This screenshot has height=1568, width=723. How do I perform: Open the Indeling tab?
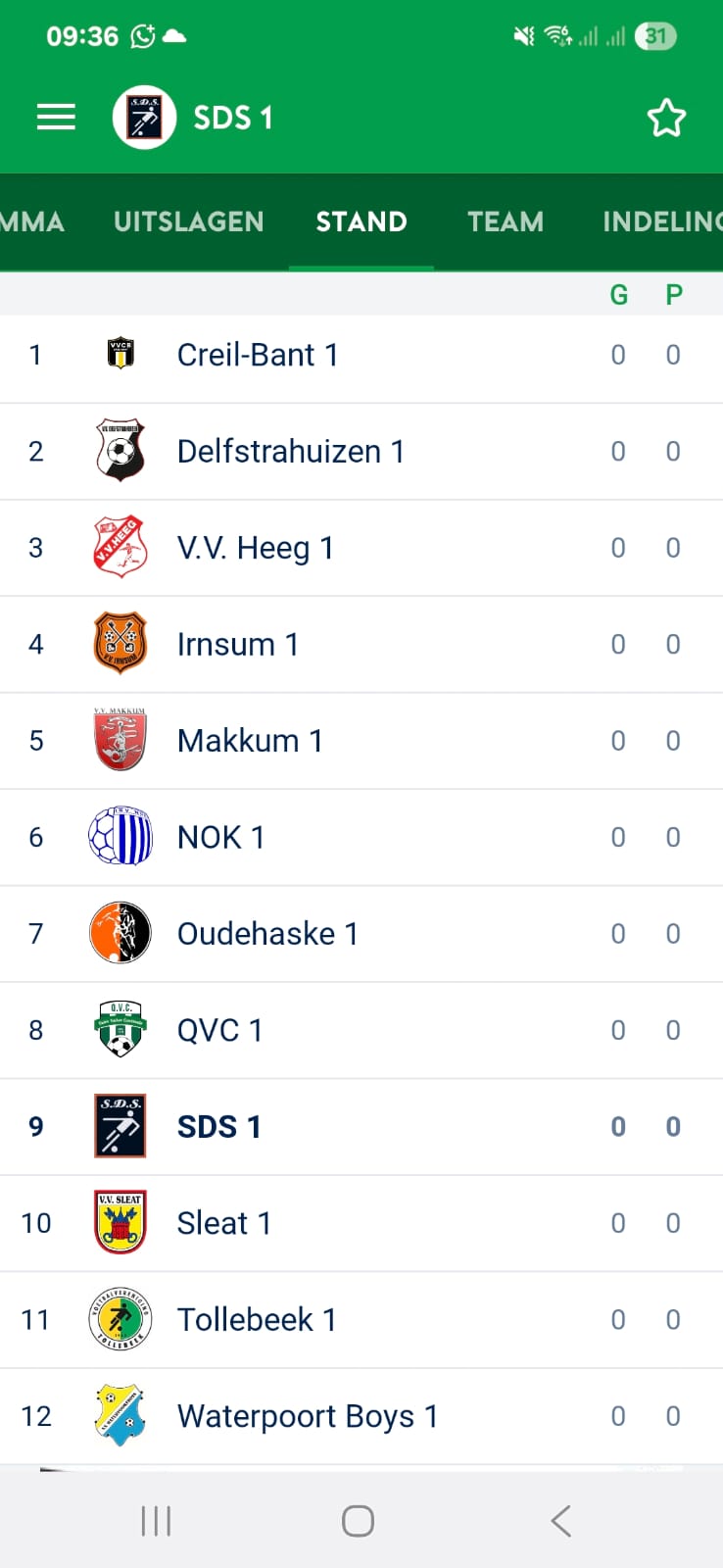point(661,222)
